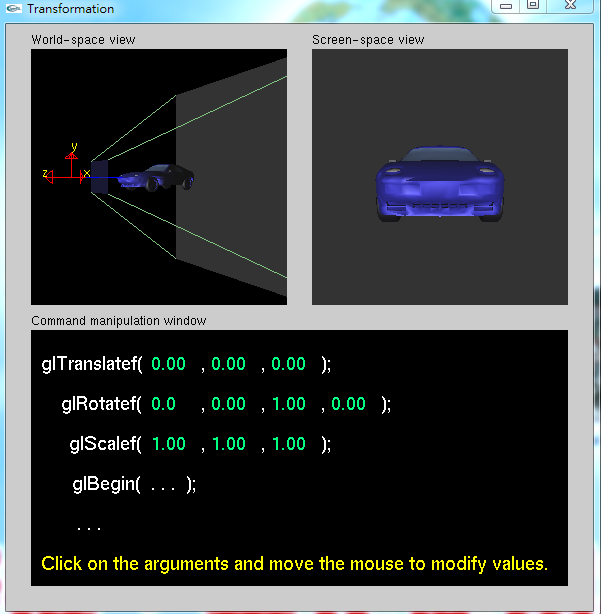Click the World-space view label

(x=83, y=40)
